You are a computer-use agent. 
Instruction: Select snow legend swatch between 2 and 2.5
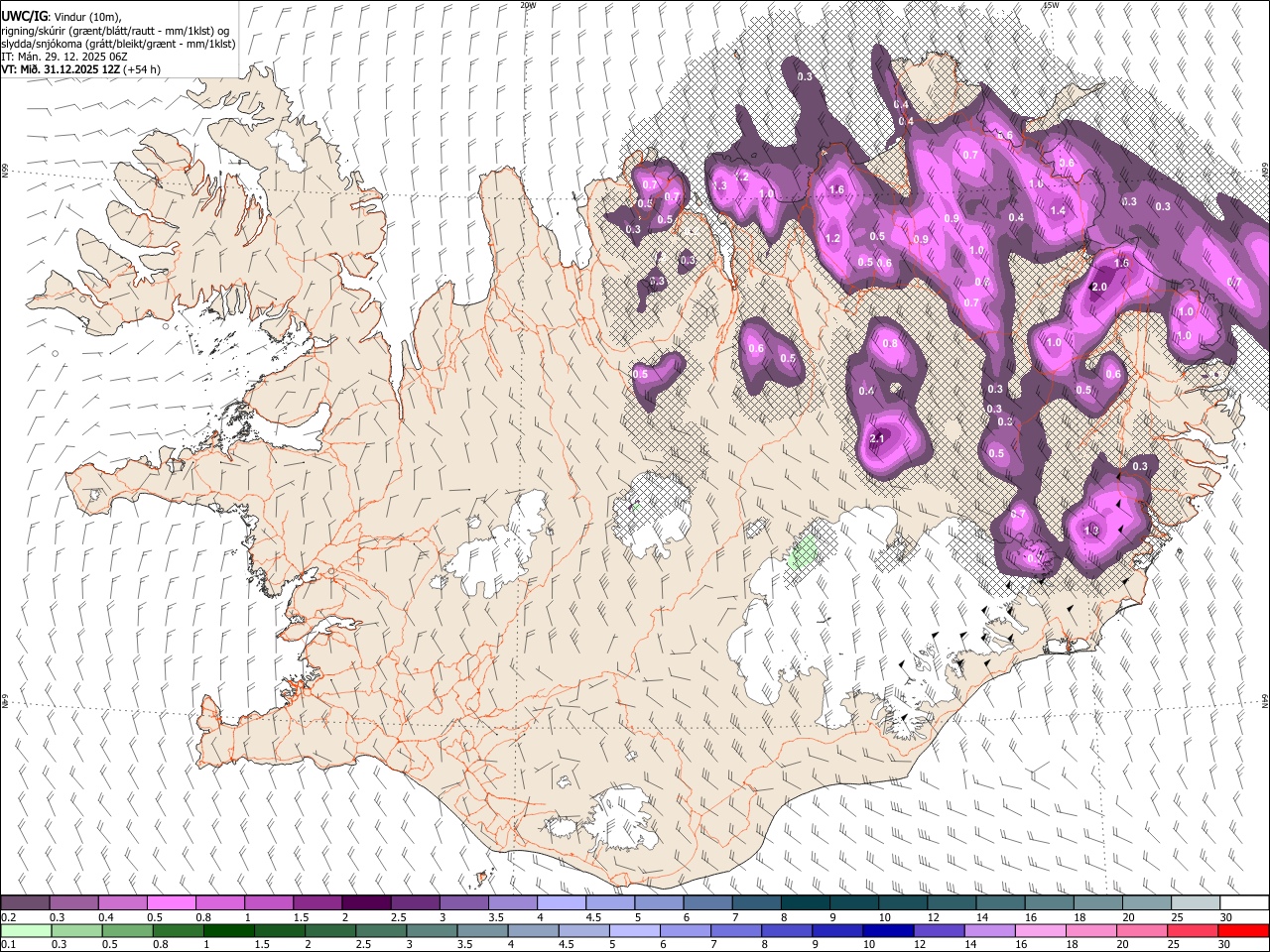click(366, 903)
